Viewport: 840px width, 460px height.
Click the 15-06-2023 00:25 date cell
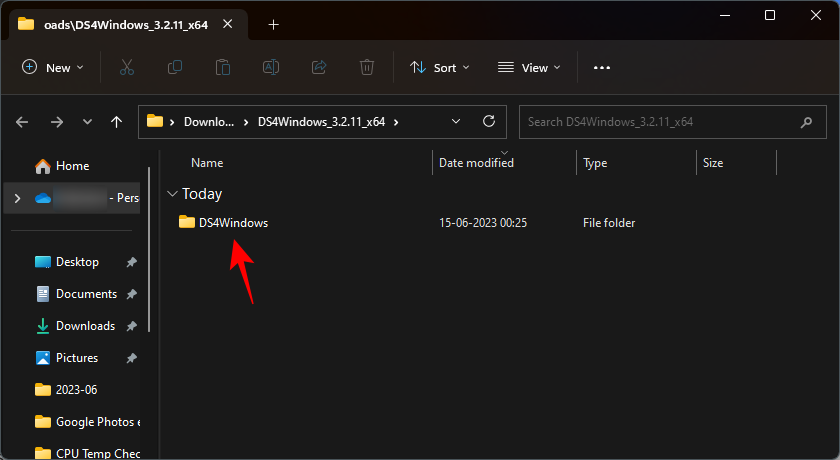483,223
